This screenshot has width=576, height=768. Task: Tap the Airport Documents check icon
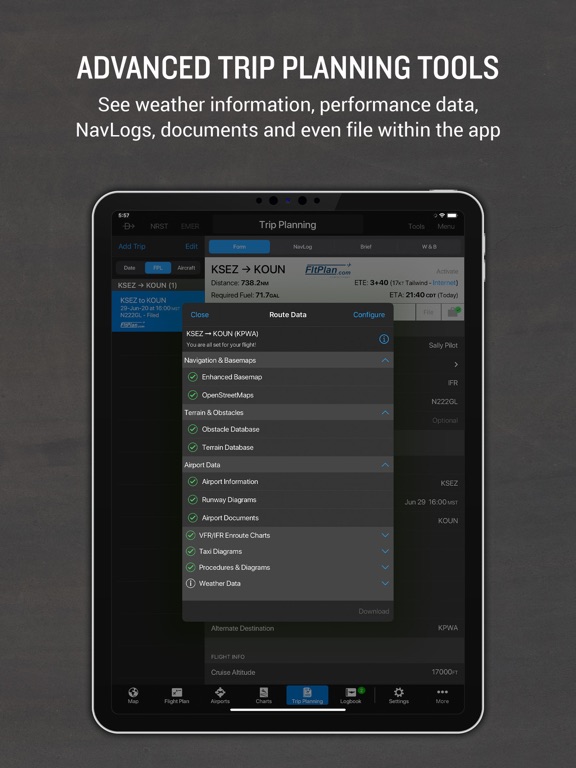192,518
